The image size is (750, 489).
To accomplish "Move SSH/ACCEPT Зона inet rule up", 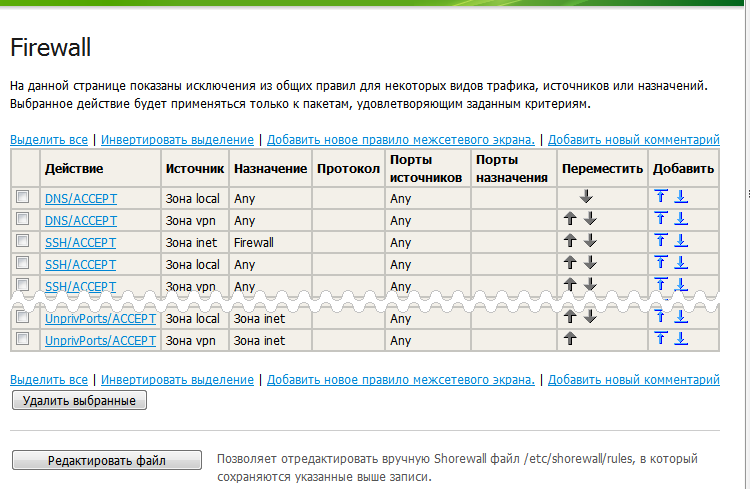I will tap(570, 240).
